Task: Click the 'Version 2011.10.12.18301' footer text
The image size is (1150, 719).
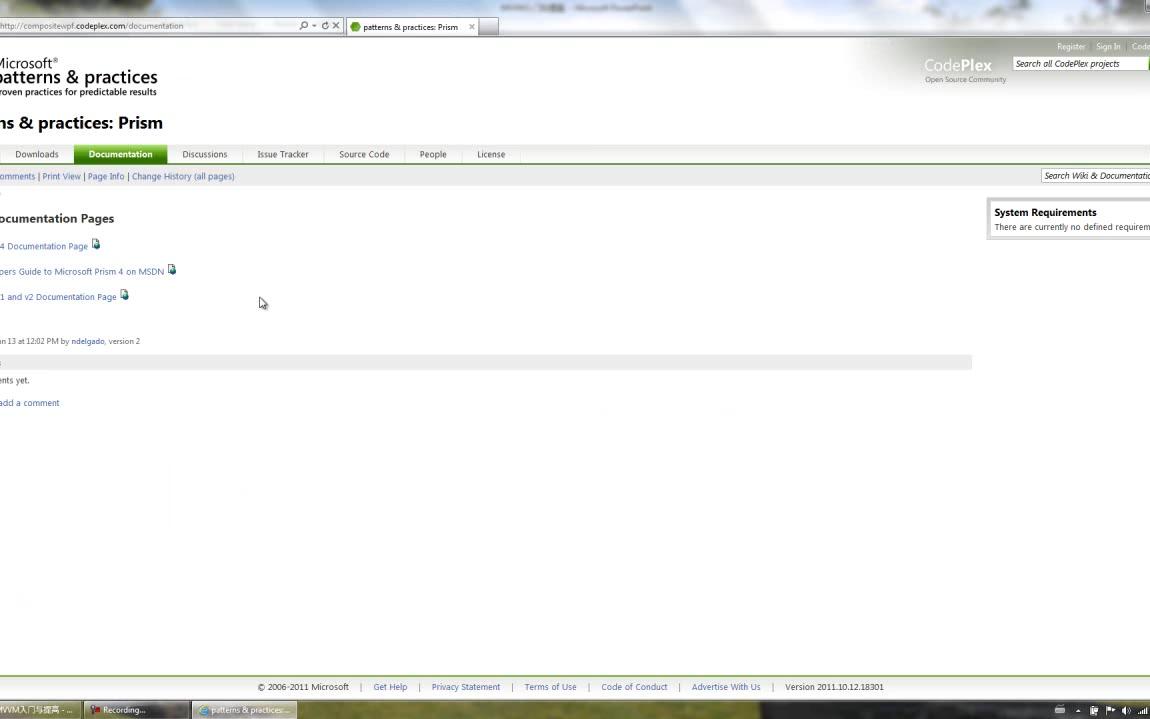Action: (x=834, y=687)
